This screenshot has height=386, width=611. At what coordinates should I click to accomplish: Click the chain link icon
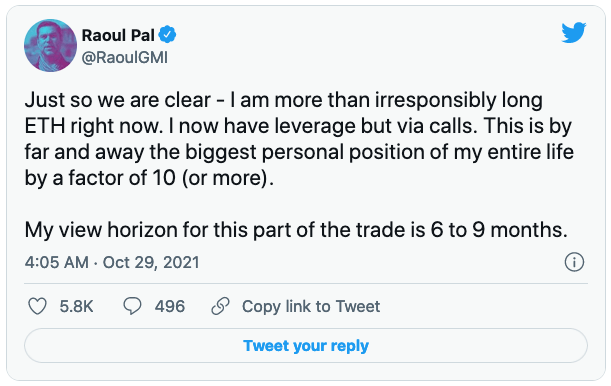click(x=221, y=306)
